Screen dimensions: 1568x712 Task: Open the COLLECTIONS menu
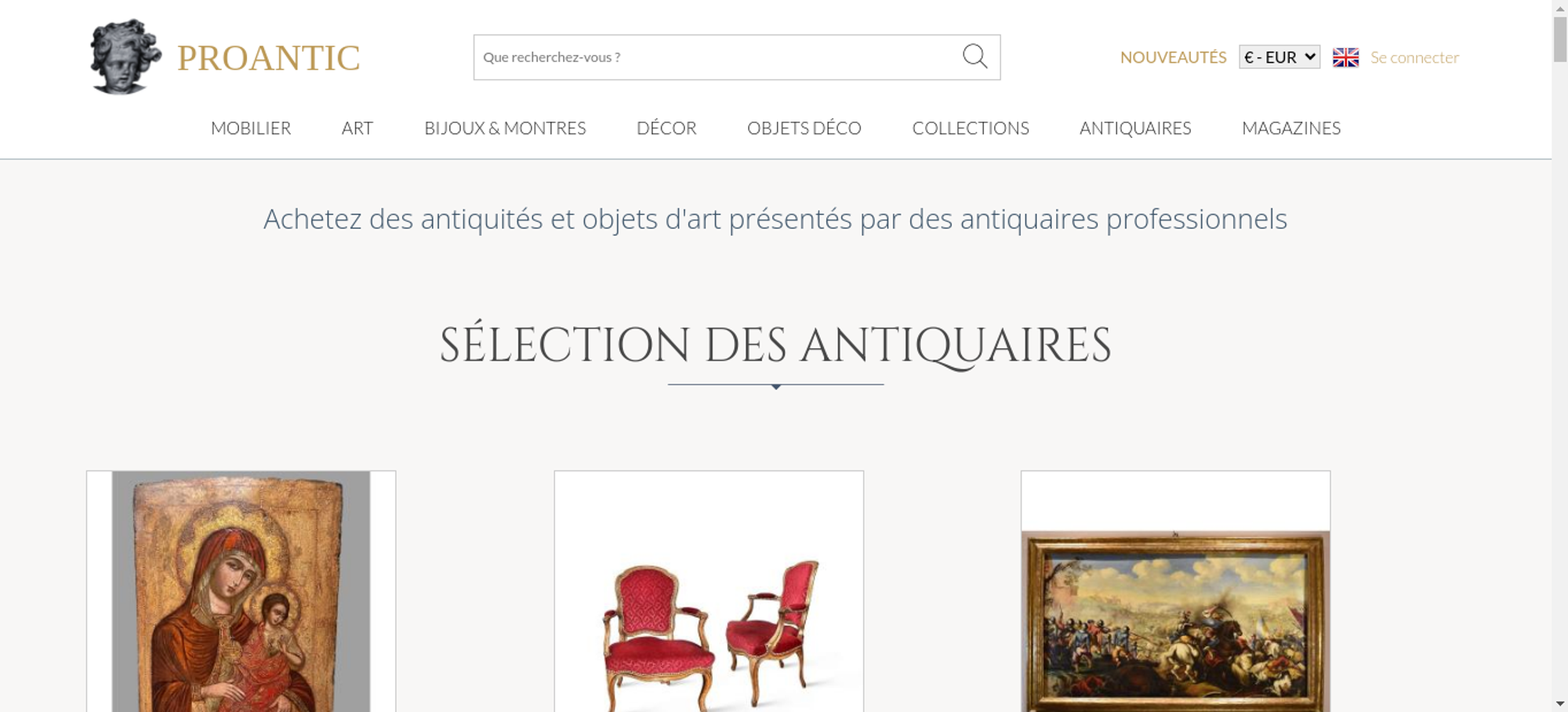pos(971,128)
